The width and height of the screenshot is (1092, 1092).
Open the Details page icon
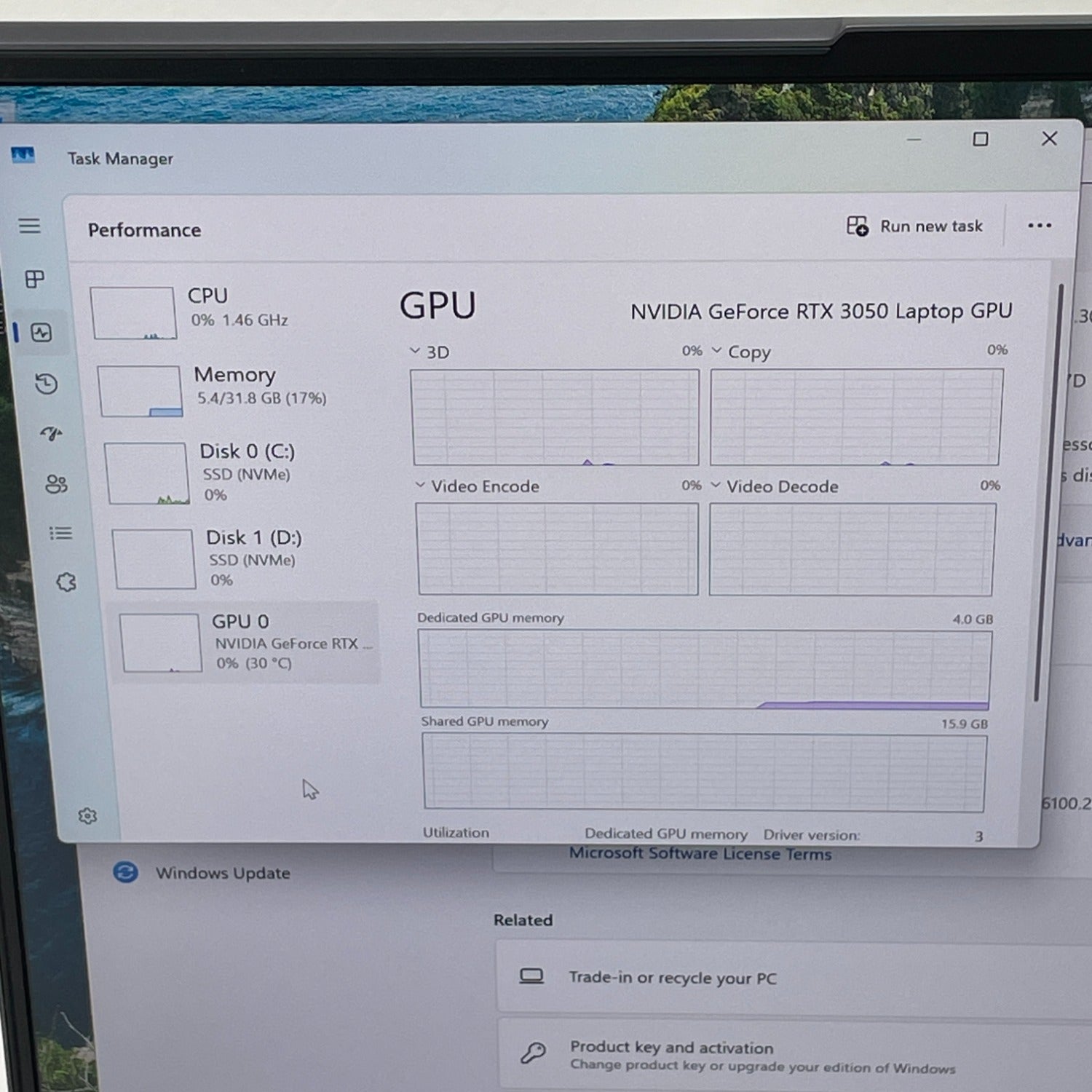pyautogui.click(x=60, y=534)
